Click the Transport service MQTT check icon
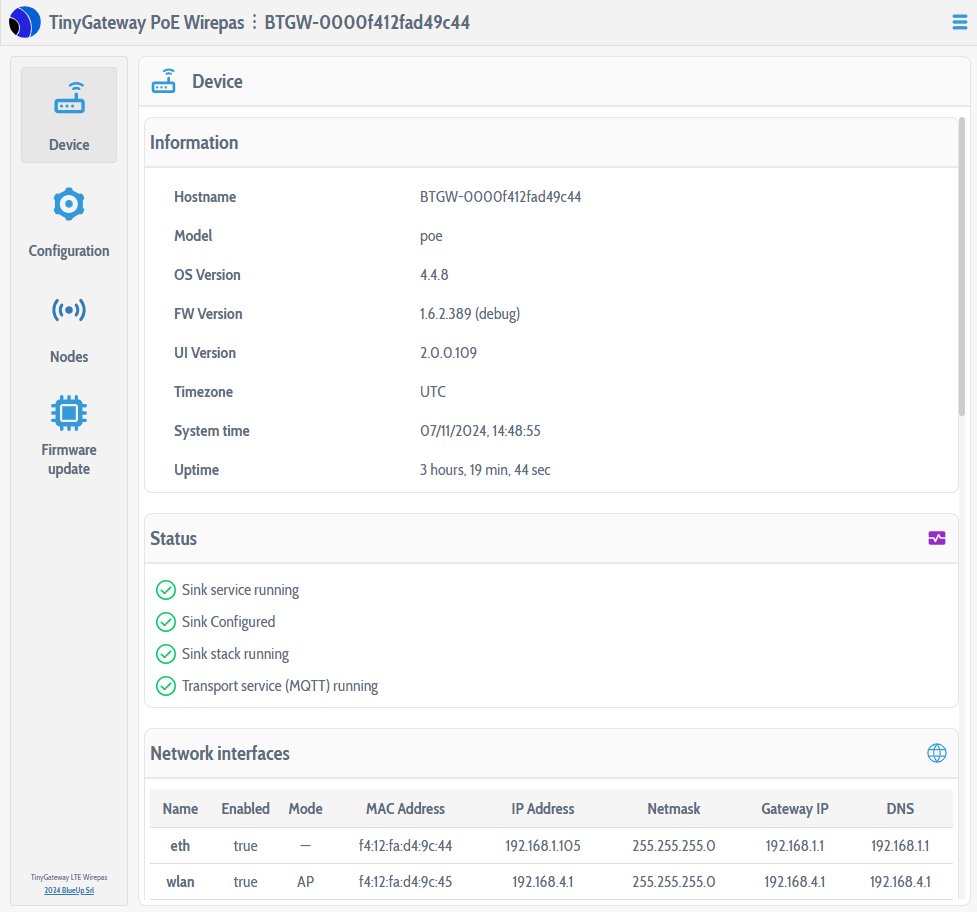977x912 pixels. (166, 686)
